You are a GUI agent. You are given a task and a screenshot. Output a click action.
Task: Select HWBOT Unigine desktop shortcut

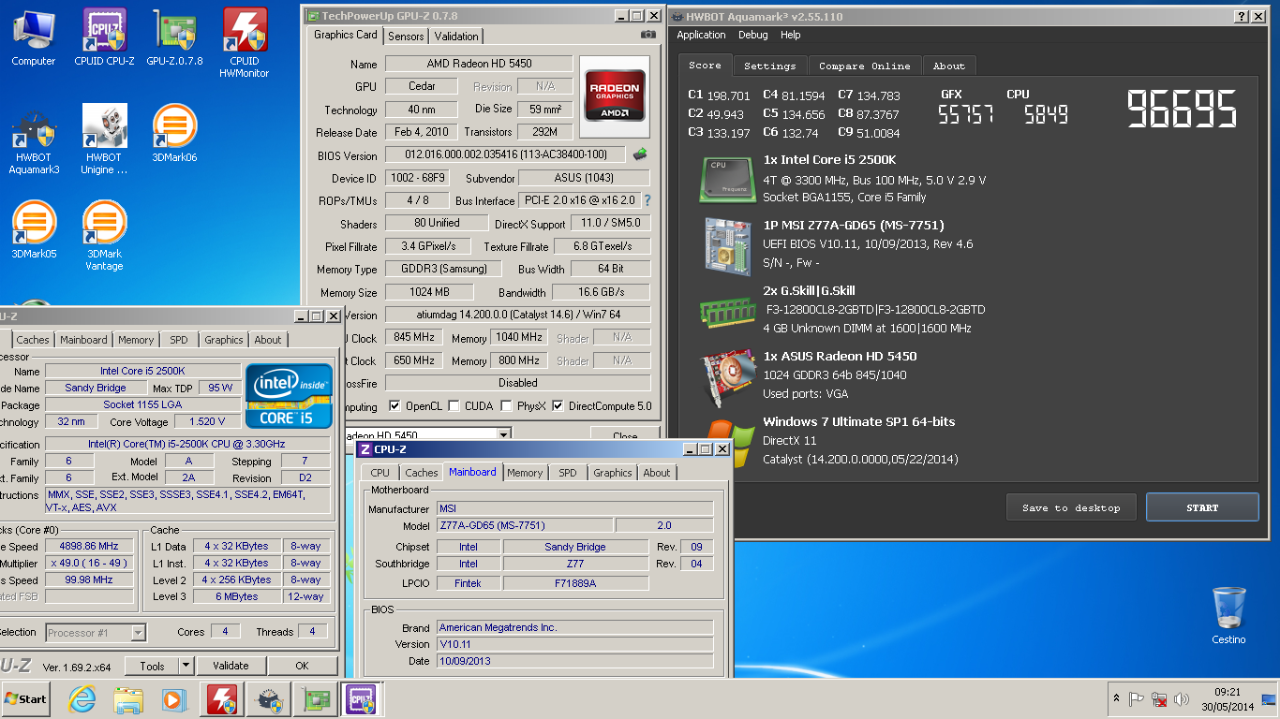coord(104,140)
